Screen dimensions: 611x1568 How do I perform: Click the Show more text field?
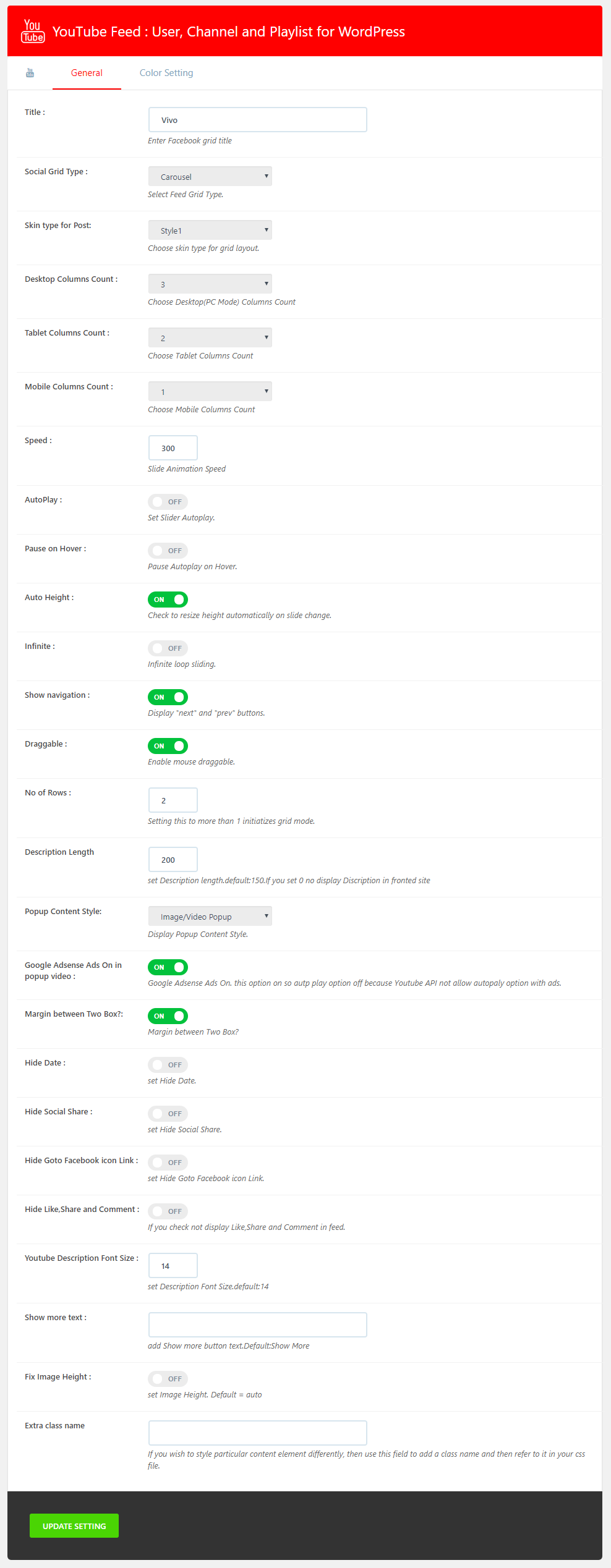tap(257, 1324)
